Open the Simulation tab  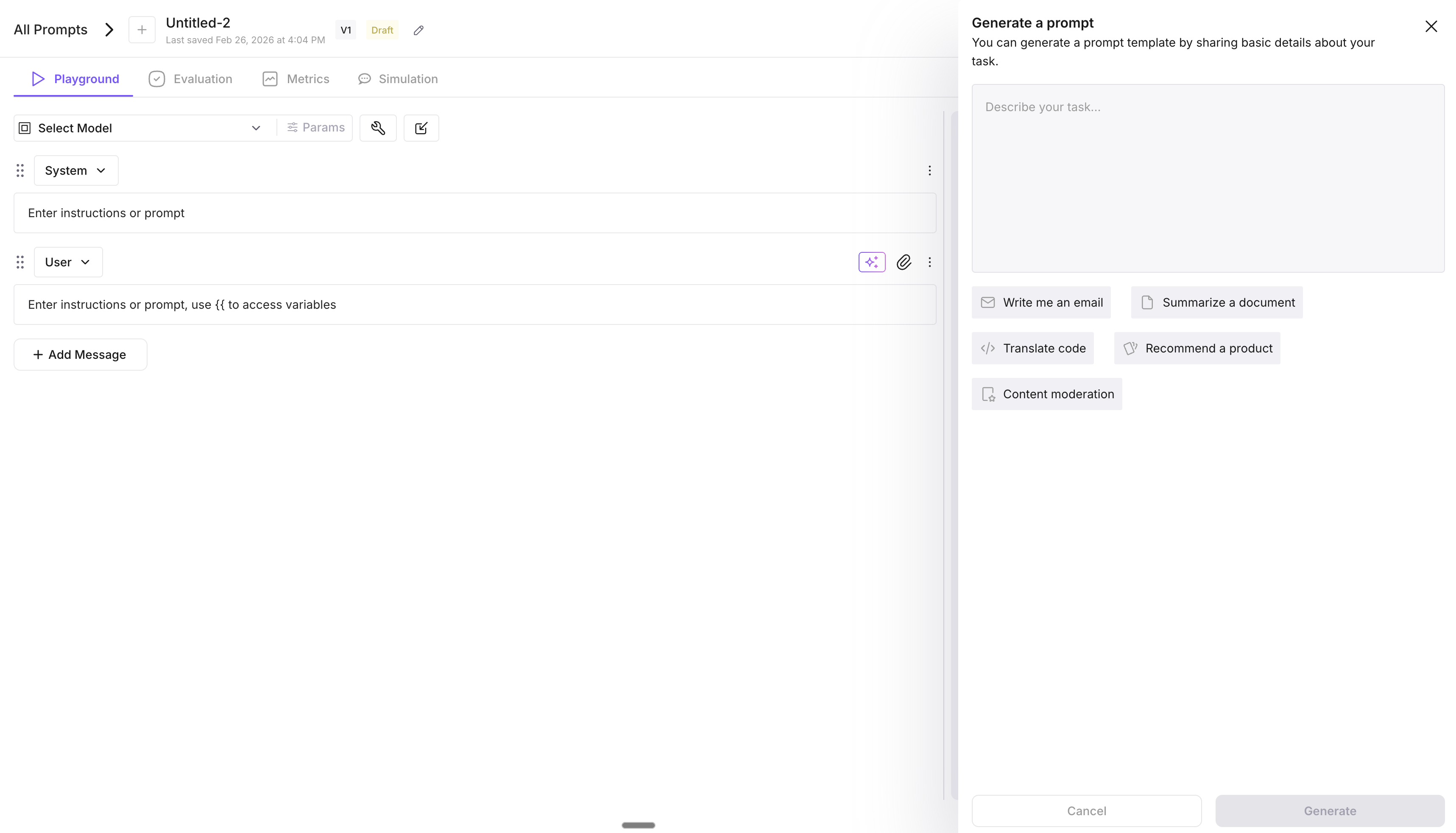click(398, 79)
